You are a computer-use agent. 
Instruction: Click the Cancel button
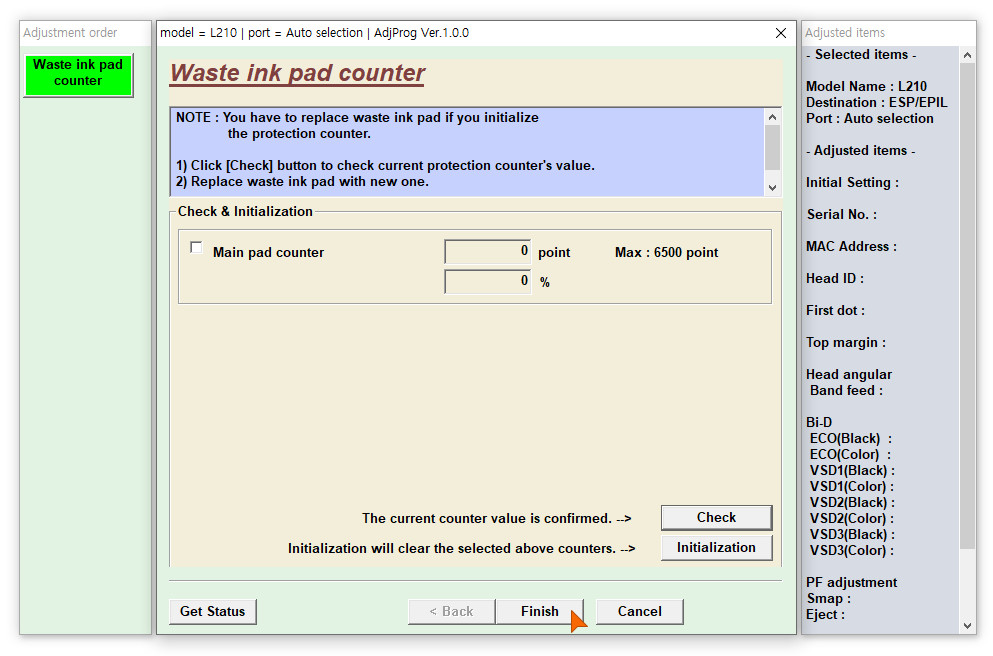tap(640, 612)
